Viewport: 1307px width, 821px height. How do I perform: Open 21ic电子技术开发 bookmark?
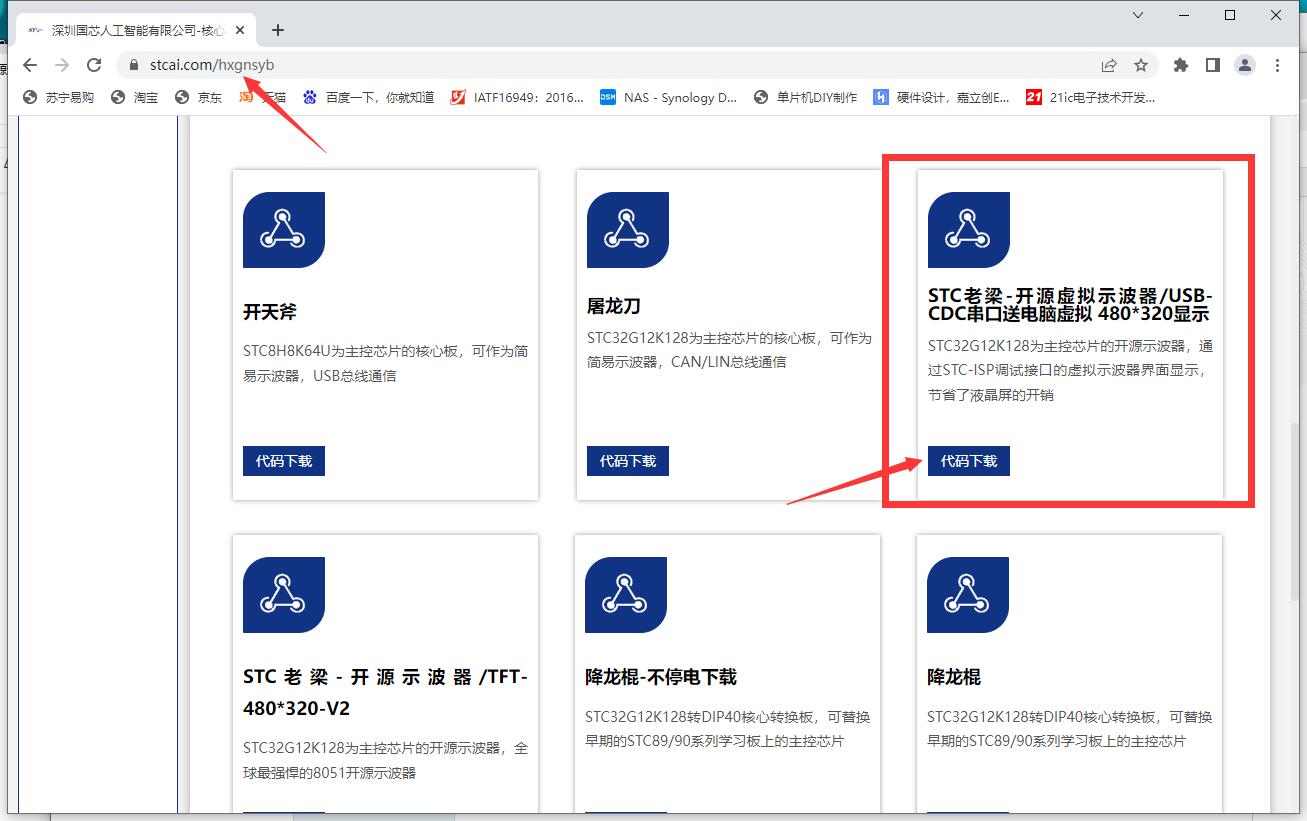click(x=1091, y=97)
